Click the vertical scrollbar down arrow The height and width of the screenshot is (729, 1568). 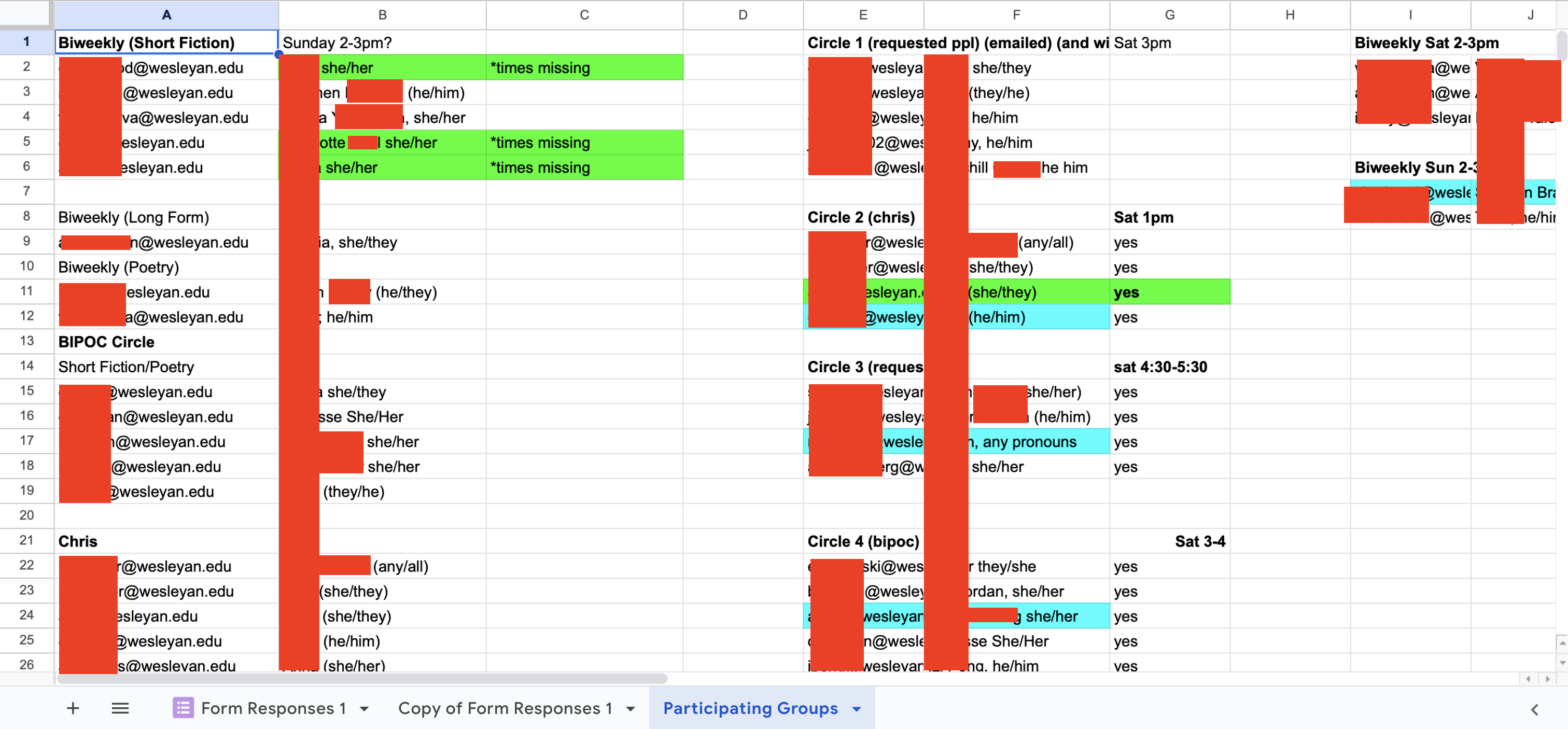pos(1562,663)
